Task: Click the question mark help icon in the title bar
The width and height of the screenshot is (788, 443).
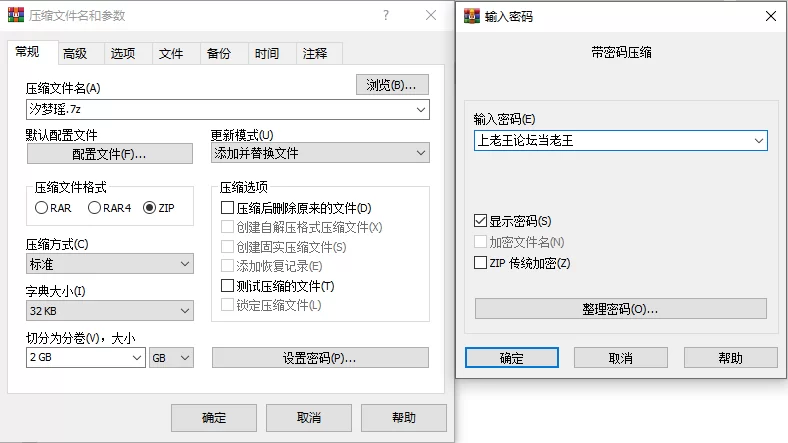Action: pos(386,16)
